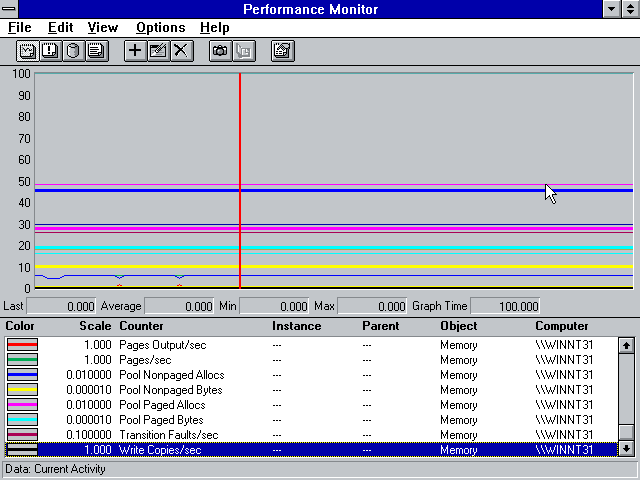Switch to Chart view toolbar icon

tap(28, 51)
